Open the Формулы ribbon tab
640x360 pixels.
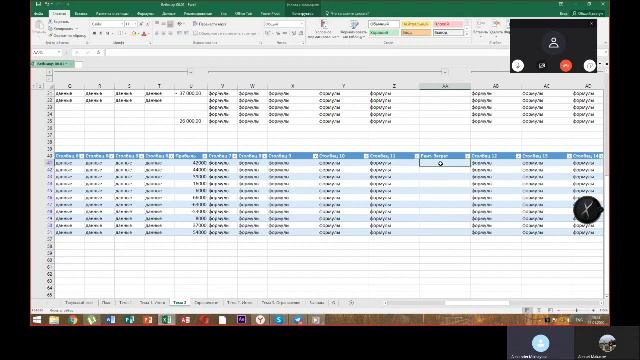(145, 13)
